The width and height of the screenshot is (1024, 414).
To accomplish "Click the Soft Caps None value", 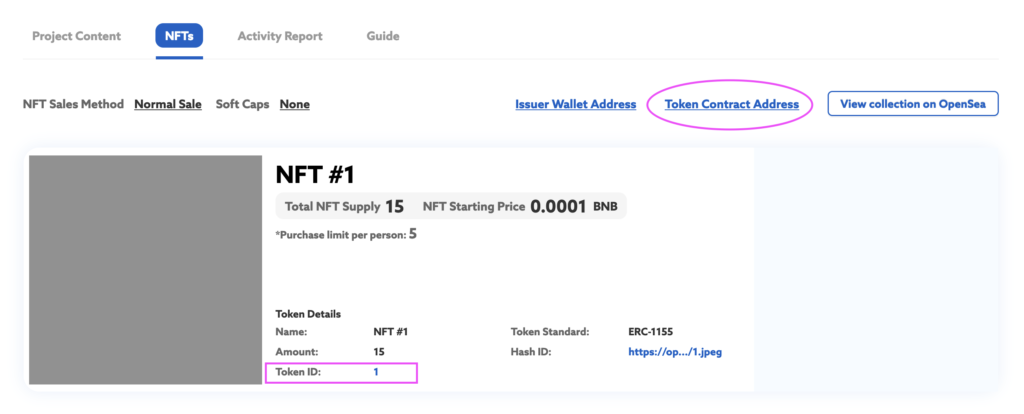I will click(295, 104).
